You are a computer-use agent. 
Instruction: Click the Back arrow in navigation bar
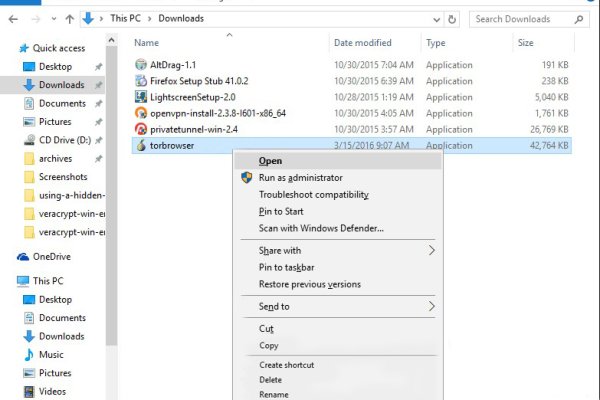point(12,19)
